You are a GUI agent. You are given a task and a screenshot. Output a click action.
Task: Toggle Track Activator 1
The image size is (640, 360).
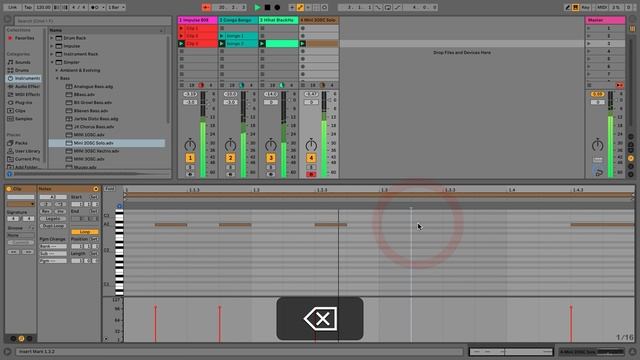tap(190, 158)
